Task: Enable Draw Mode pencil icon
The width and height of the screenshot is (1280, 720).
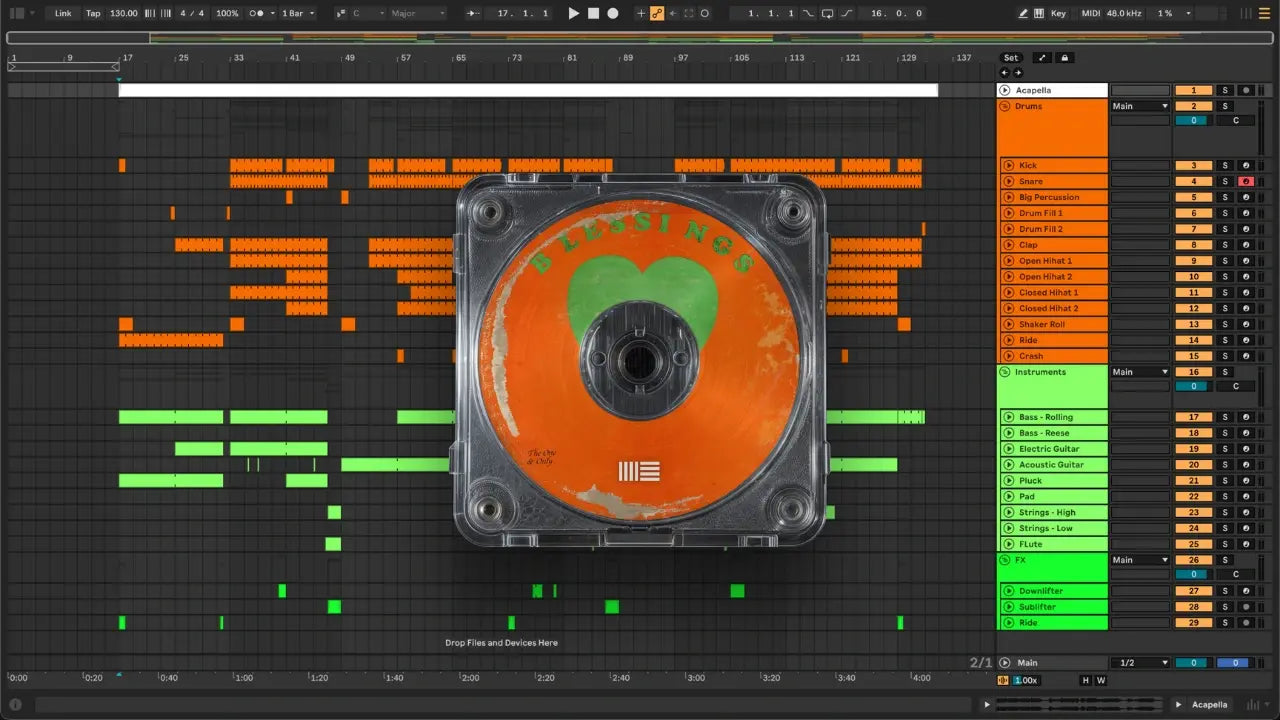Action: (1023, 13)
